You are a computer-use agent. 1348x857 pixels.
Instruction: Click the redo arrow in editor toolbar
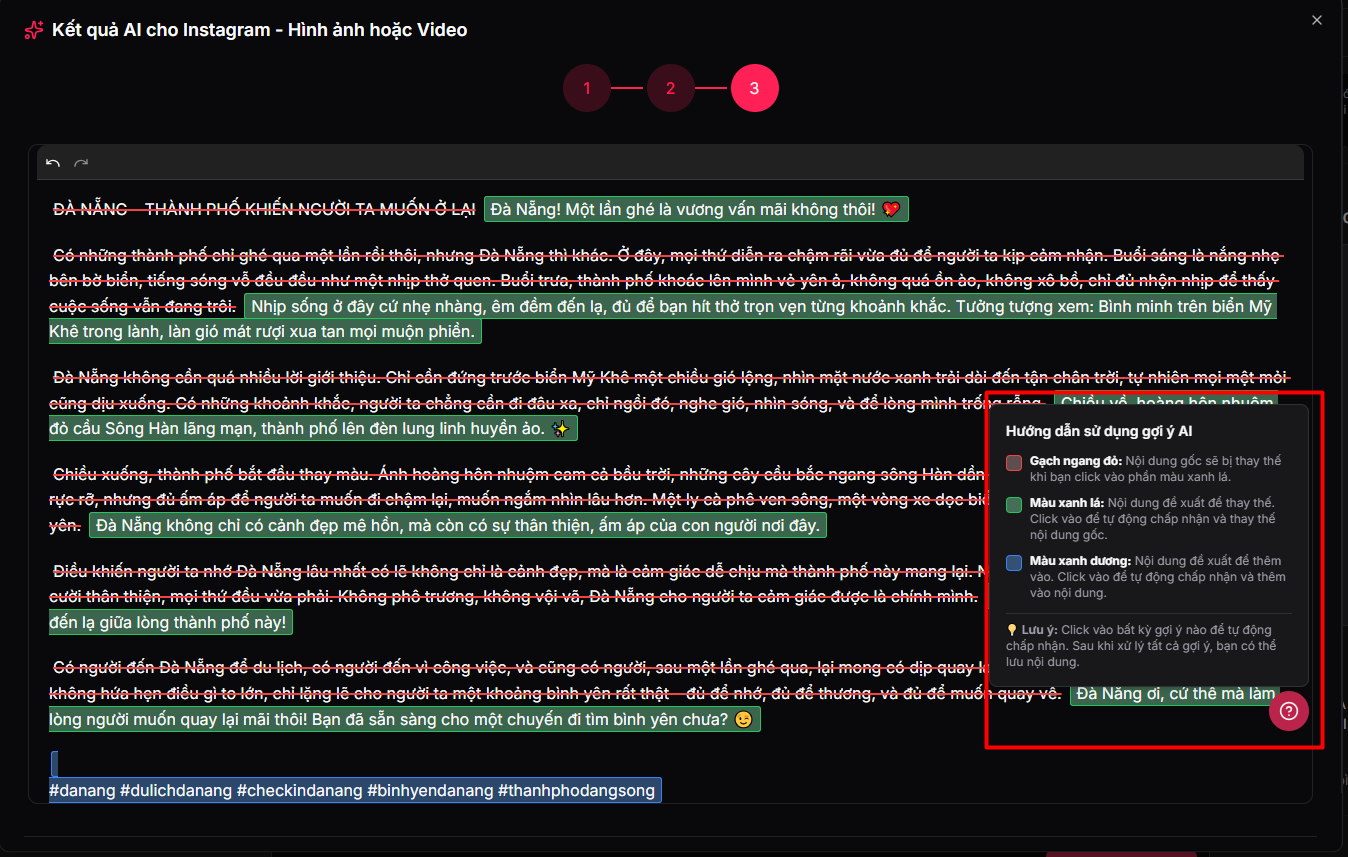[81, 163]
